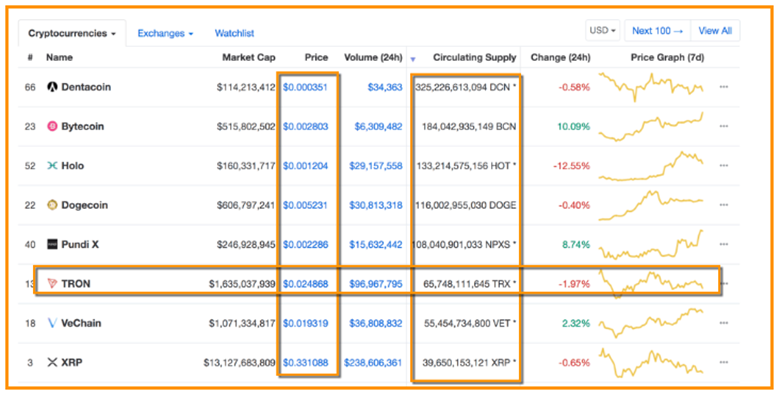Viewport: 780px width, 396px height.
Task: Click the View All button
Action: coord(715,30)
